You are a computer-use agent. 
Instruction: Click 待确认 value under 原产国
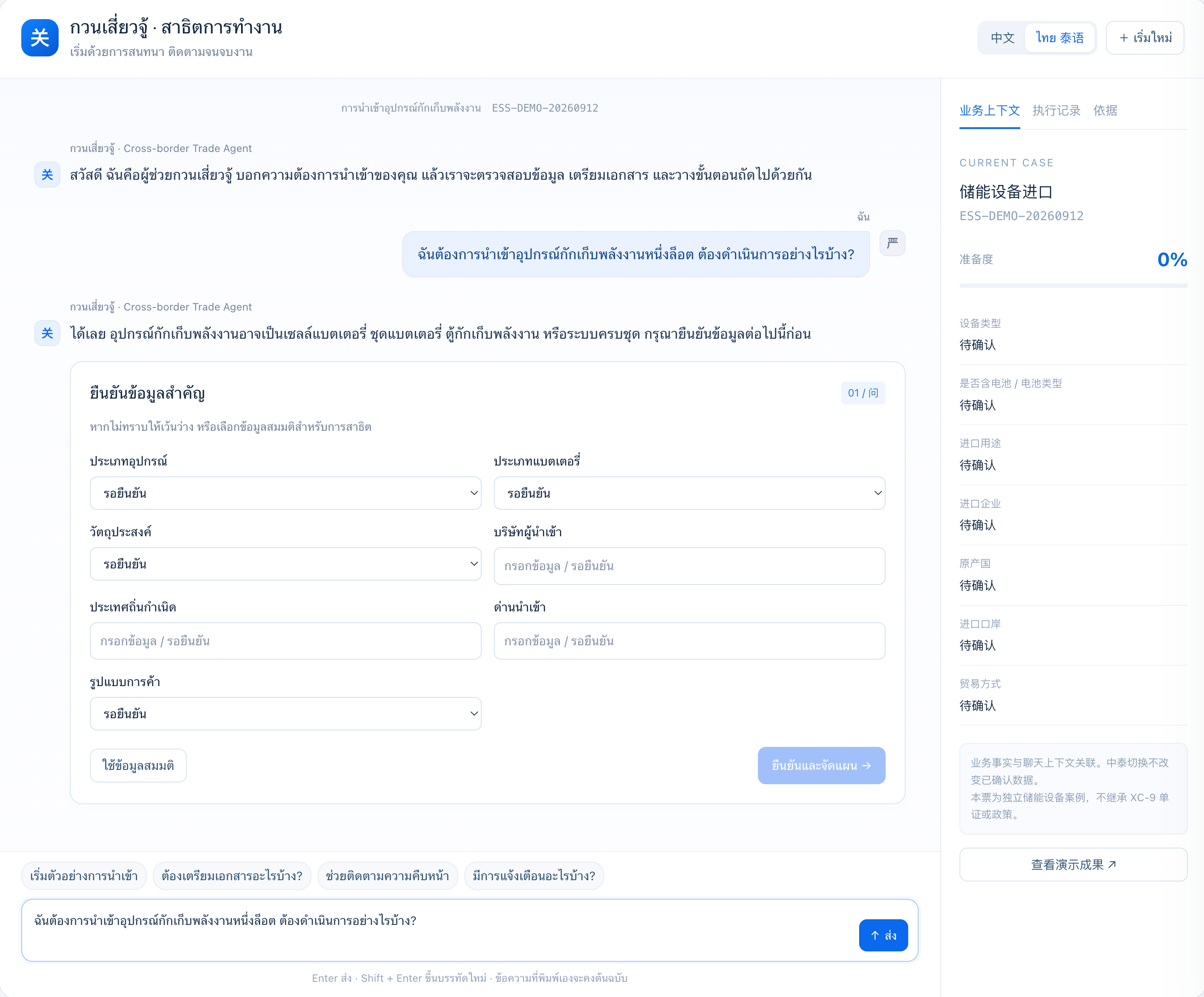click(x=978, y=585)
